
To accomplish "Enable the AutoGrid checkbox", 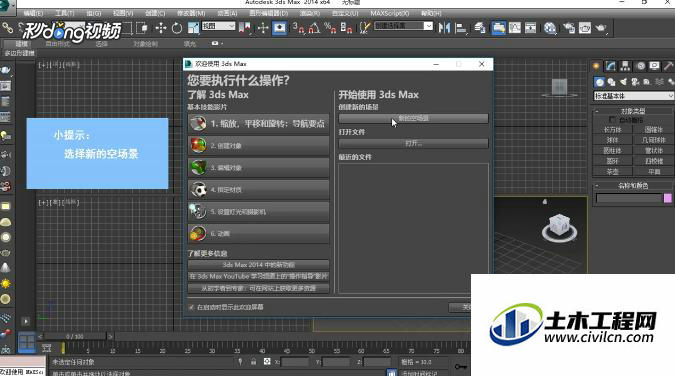I will click(x=612, y=120).
